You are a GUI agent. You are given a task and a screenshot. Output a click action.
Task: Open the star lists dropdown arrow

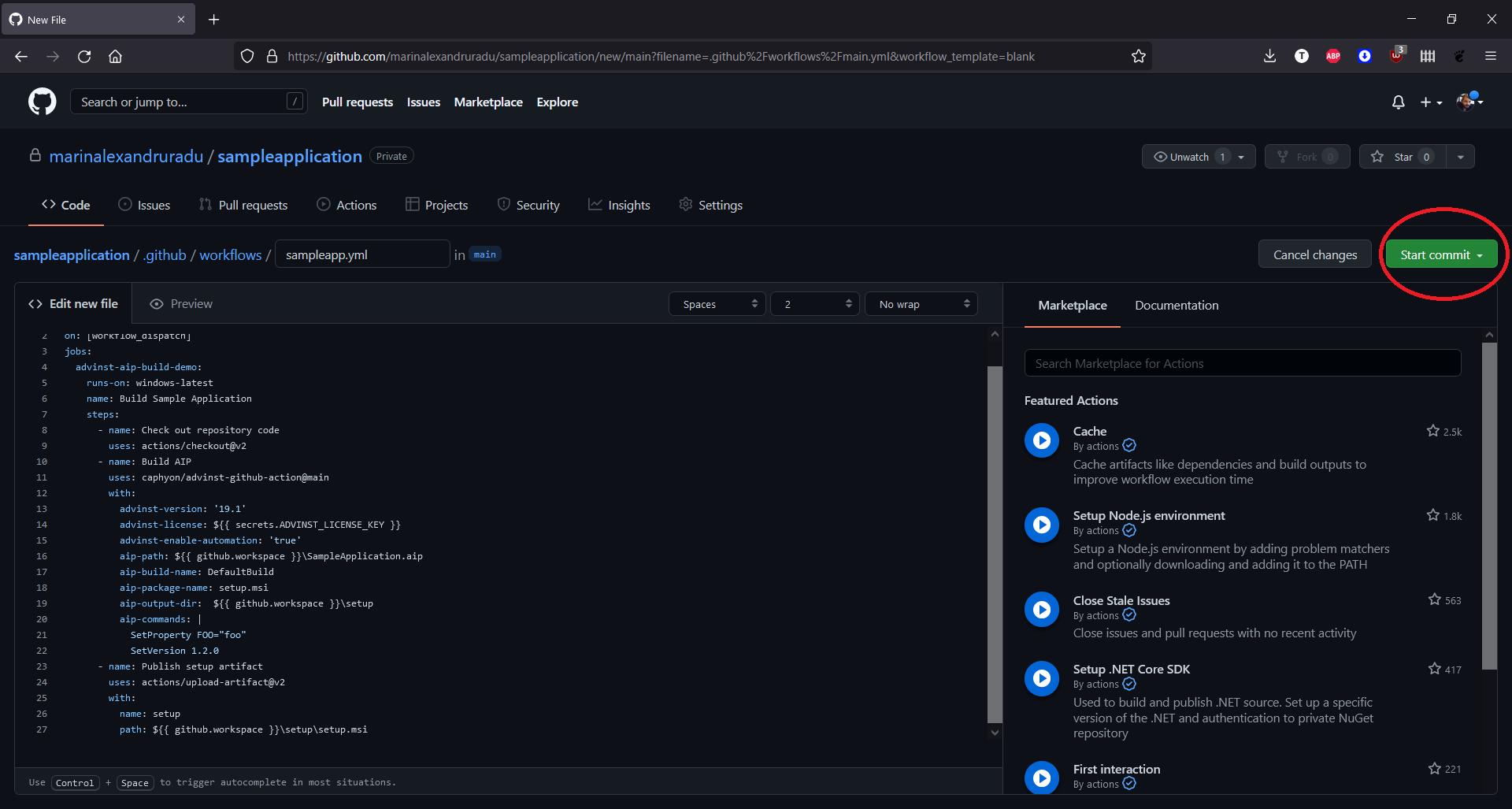[x=1460, y=157]
